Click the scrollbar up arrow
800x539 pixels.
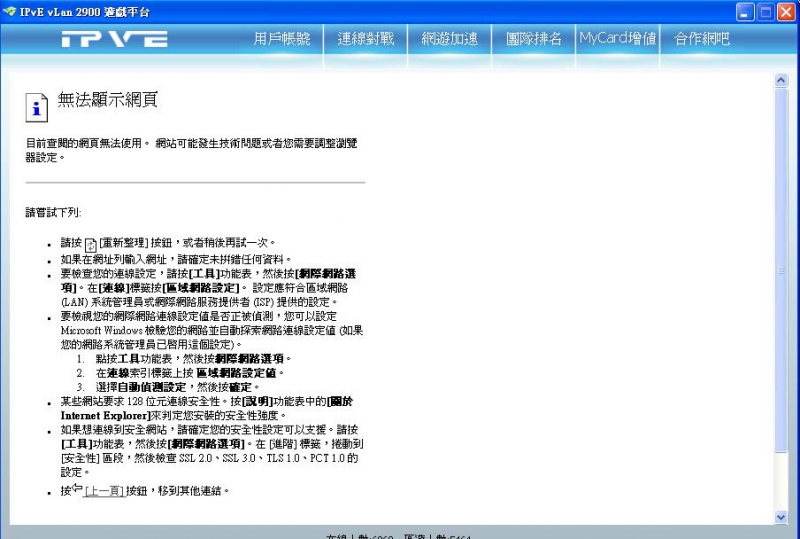tap(781, 80)
